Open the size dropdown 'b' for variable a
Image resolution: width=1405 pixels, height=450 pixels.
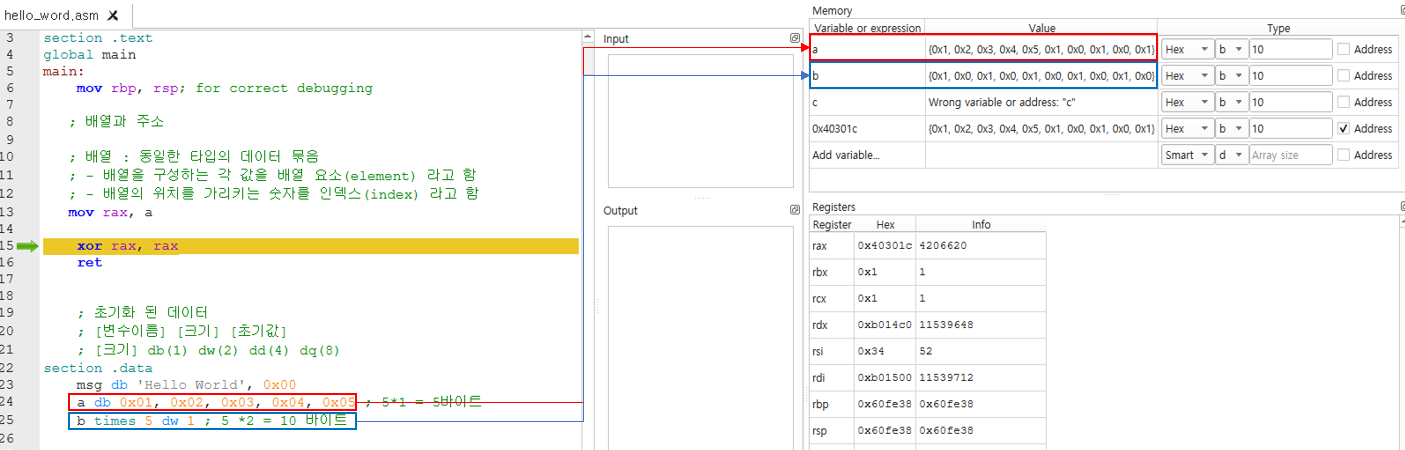point(1231,49)
